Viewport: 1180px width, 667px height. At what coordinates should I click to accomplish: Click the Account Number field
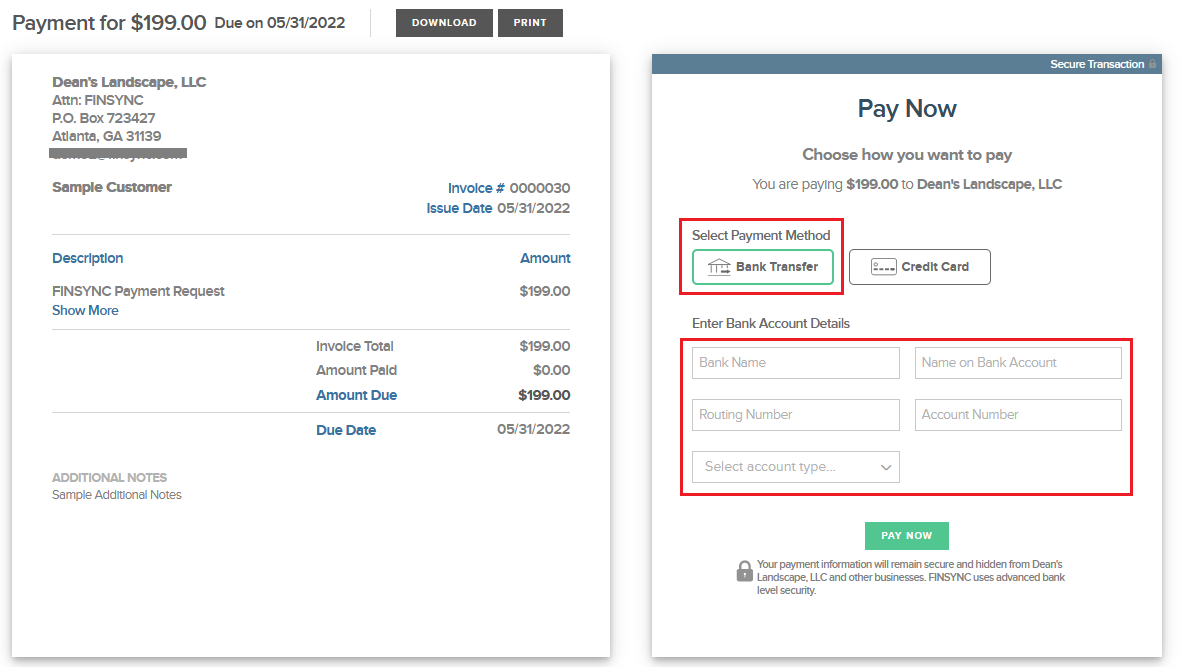pos(1017,414)
